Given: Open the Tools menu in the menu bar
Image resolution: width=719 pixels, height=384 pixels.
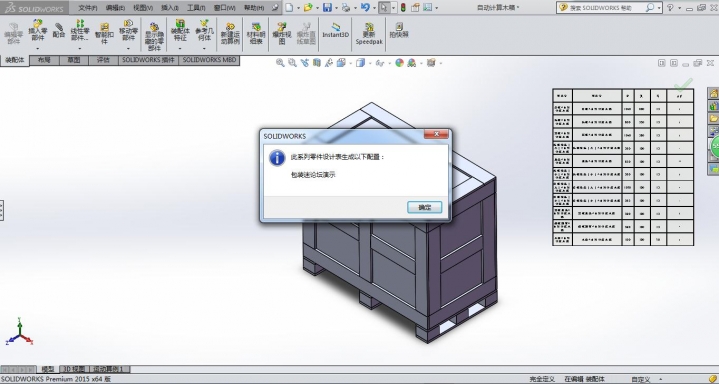Looking at the screenshot, I should [x=196, y=8].
